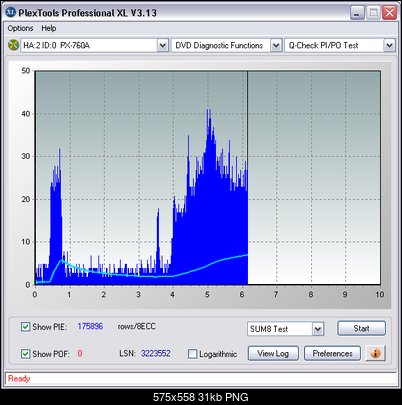Click the Ready status bar text
Screen dimensions: 402x405
point(19,379)
